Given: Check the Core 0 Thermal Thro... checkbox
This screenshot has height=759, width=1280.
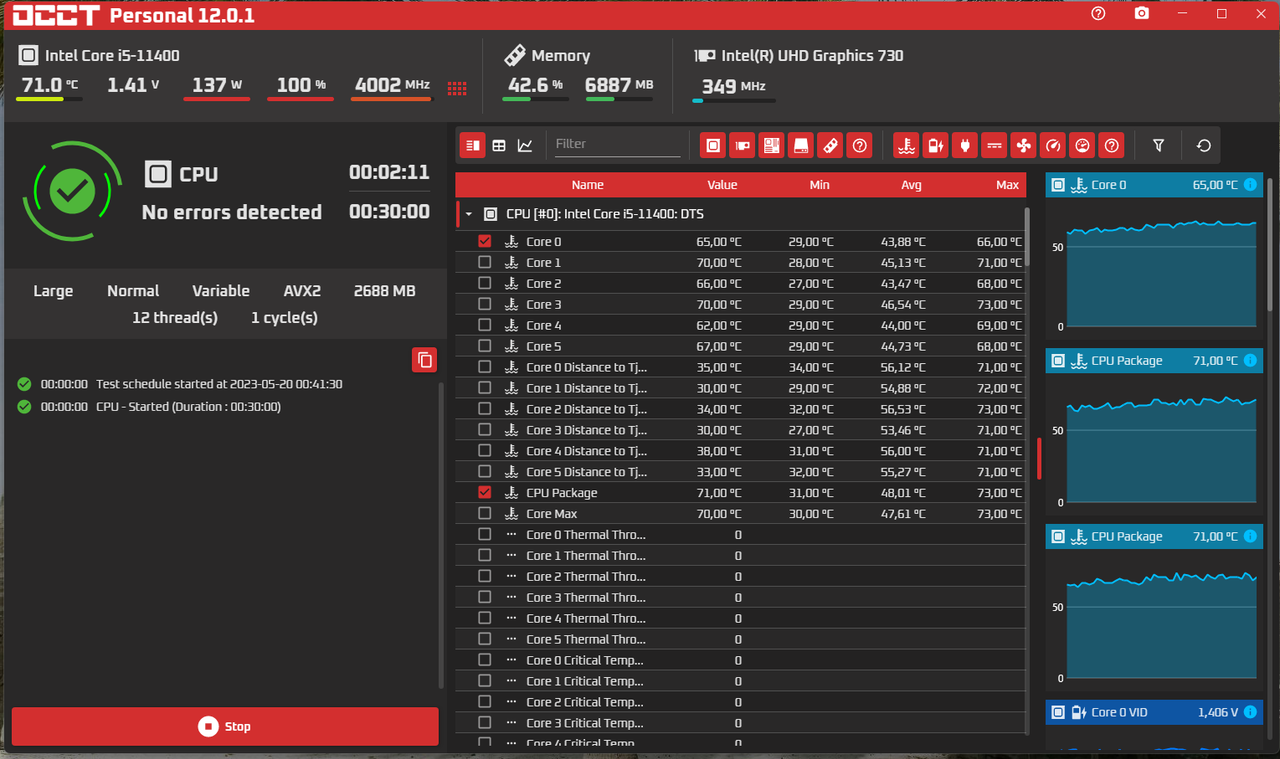Looking at the screenshot, I should coord(485,534).
